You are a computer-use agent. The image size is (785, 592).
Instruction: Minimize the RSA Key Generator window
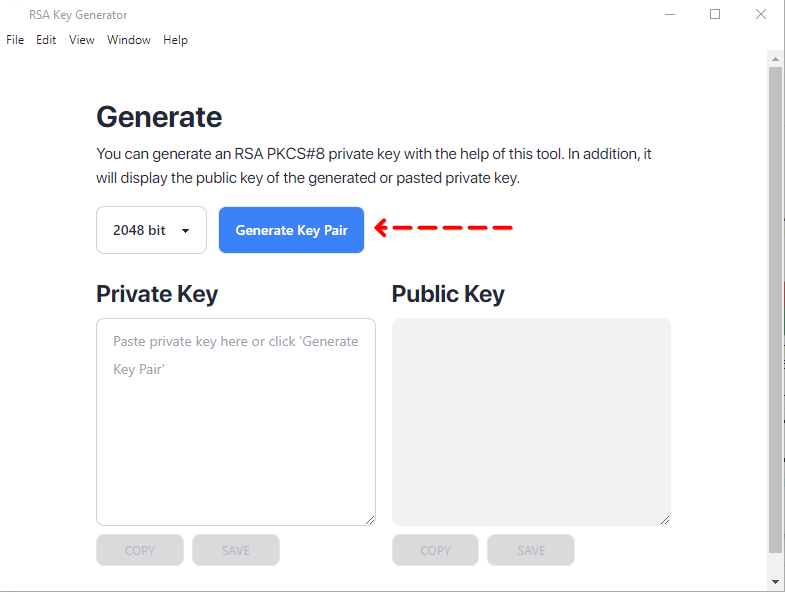click(669, 15)
